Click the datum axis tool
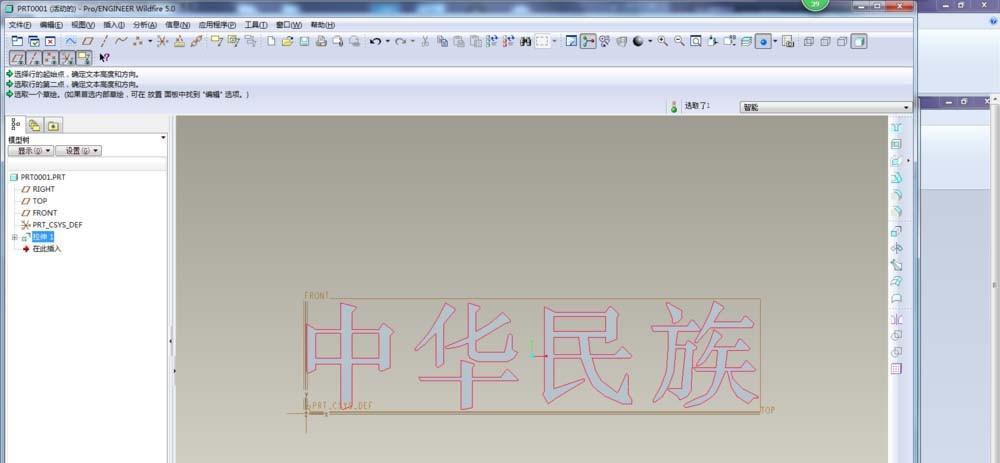 click(x=104, y=41)
